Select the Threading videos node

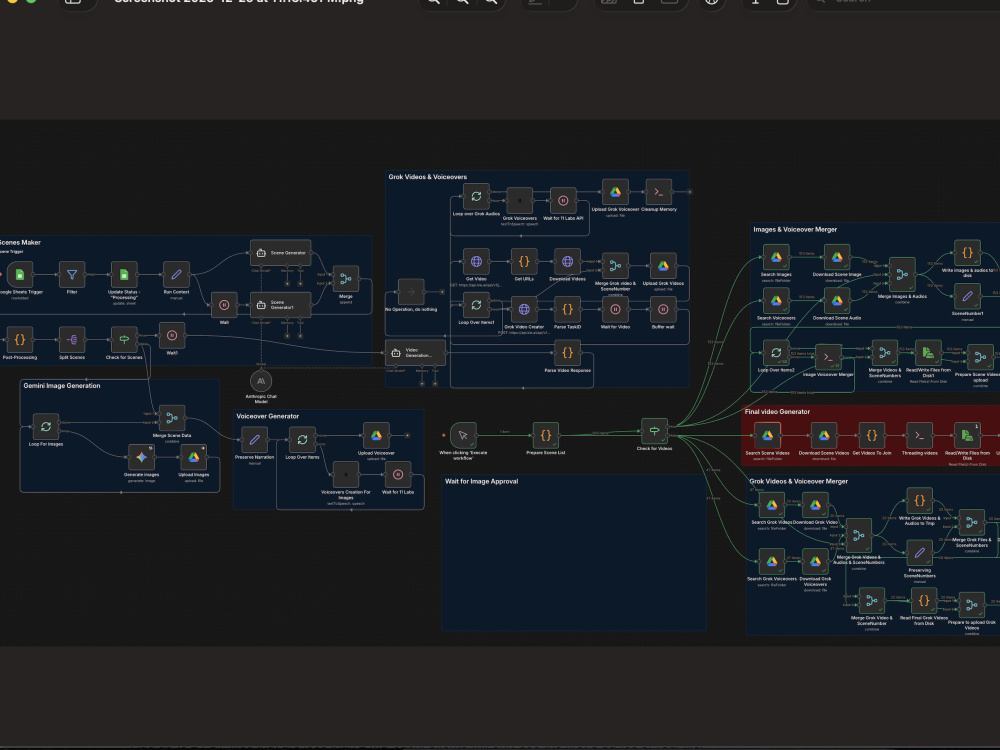coord(919,436)
